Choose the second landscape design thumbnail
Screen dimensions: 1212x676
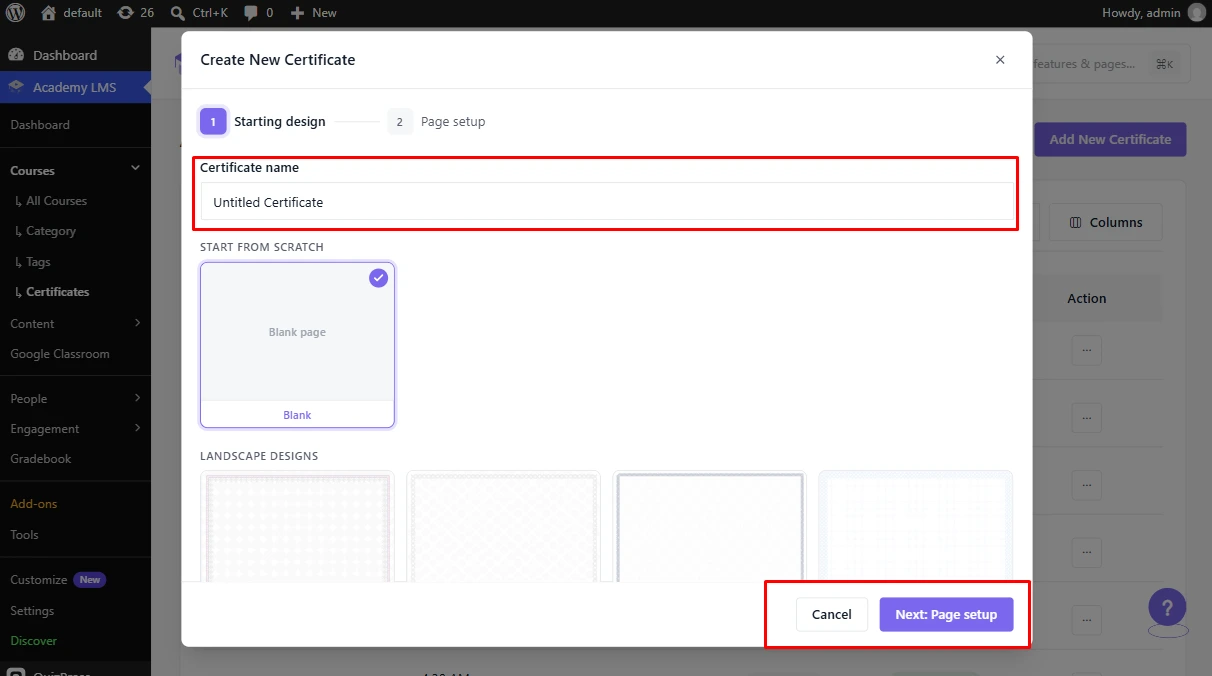point(503,525)
